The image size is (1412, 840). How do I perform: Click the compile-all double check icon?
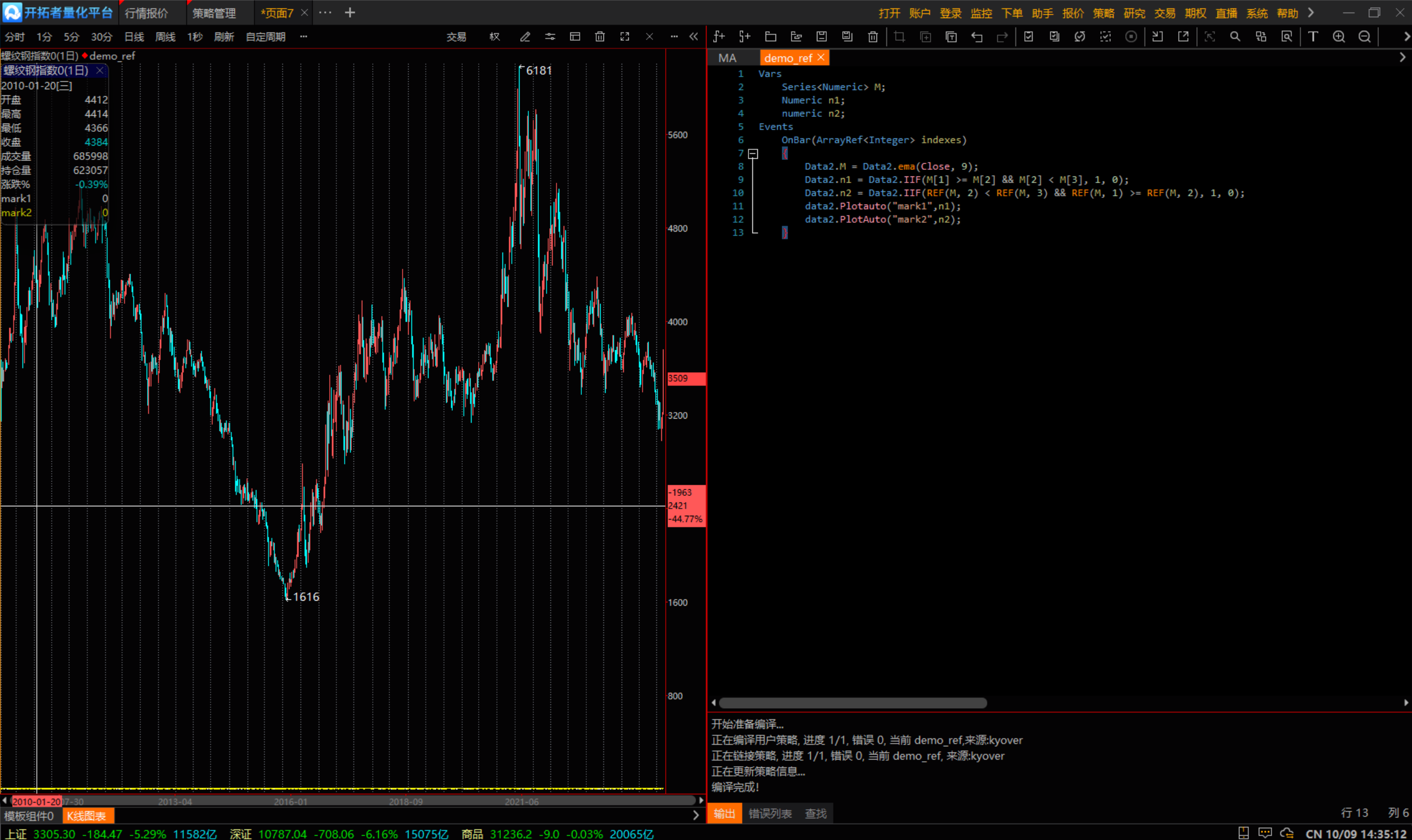coord(1055,37)
